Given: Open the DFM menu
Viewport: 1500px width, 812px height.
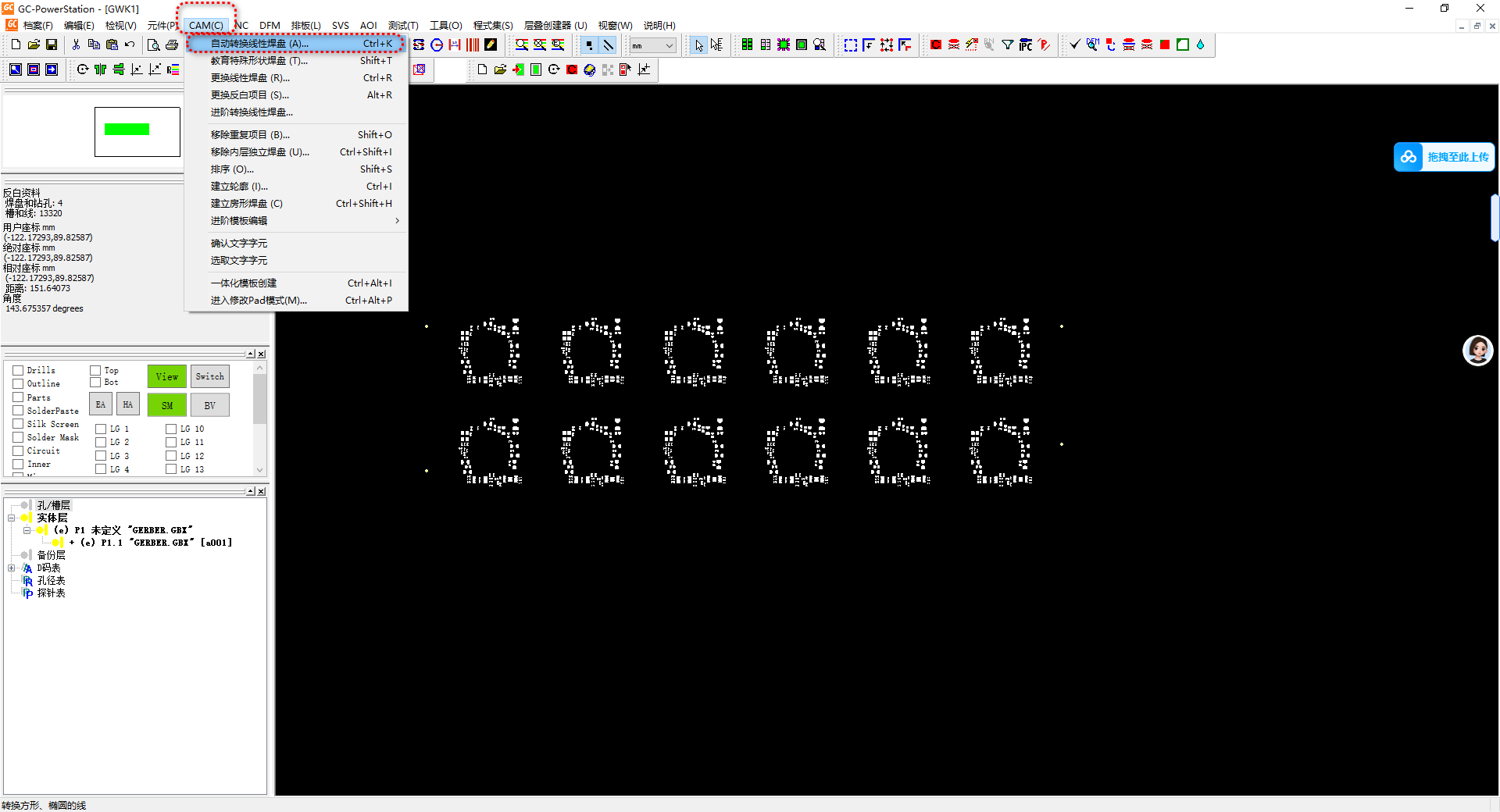Looking at the screenshot, I should (x=270, y=26).
